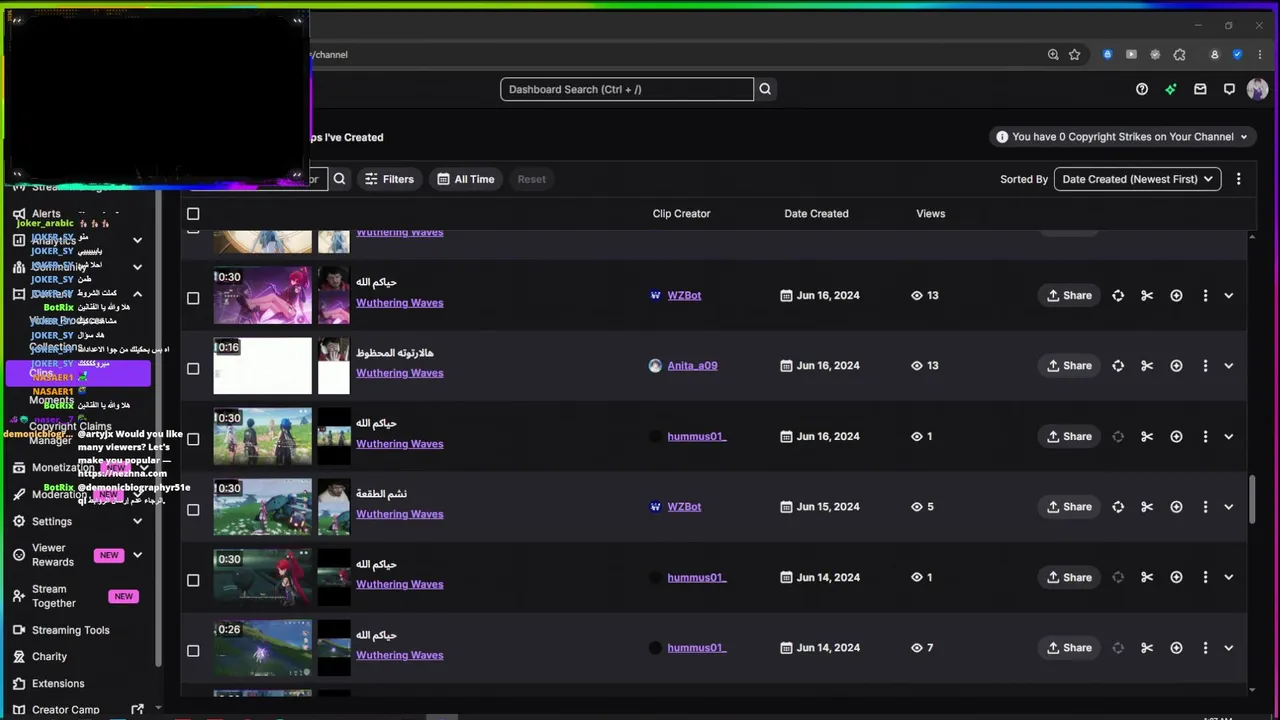The height and width of the screenshot is (720, 1280).
Task: Open Settings in the sidebar
Action: [x=51, y=521]
